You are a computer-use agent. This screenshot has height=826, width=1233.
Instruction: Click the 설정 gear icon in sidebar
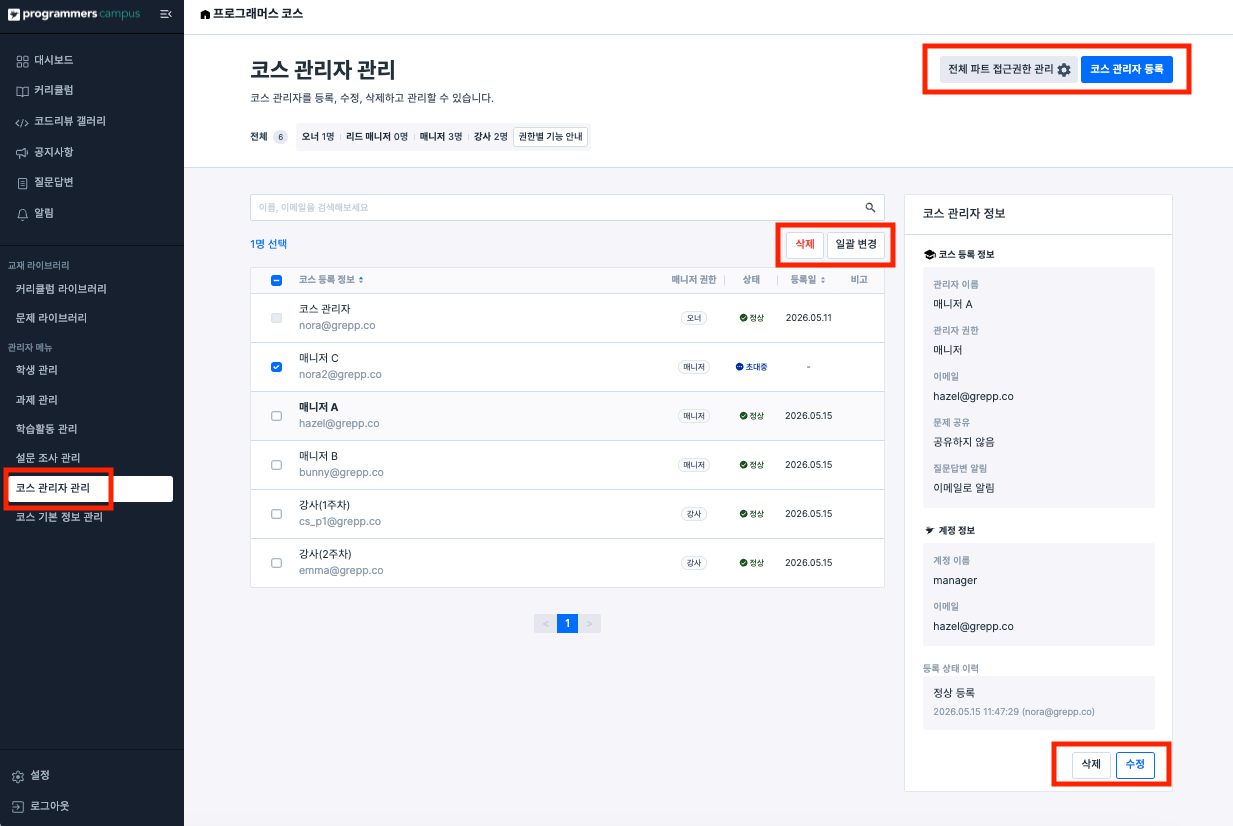(x=18, y=776)
